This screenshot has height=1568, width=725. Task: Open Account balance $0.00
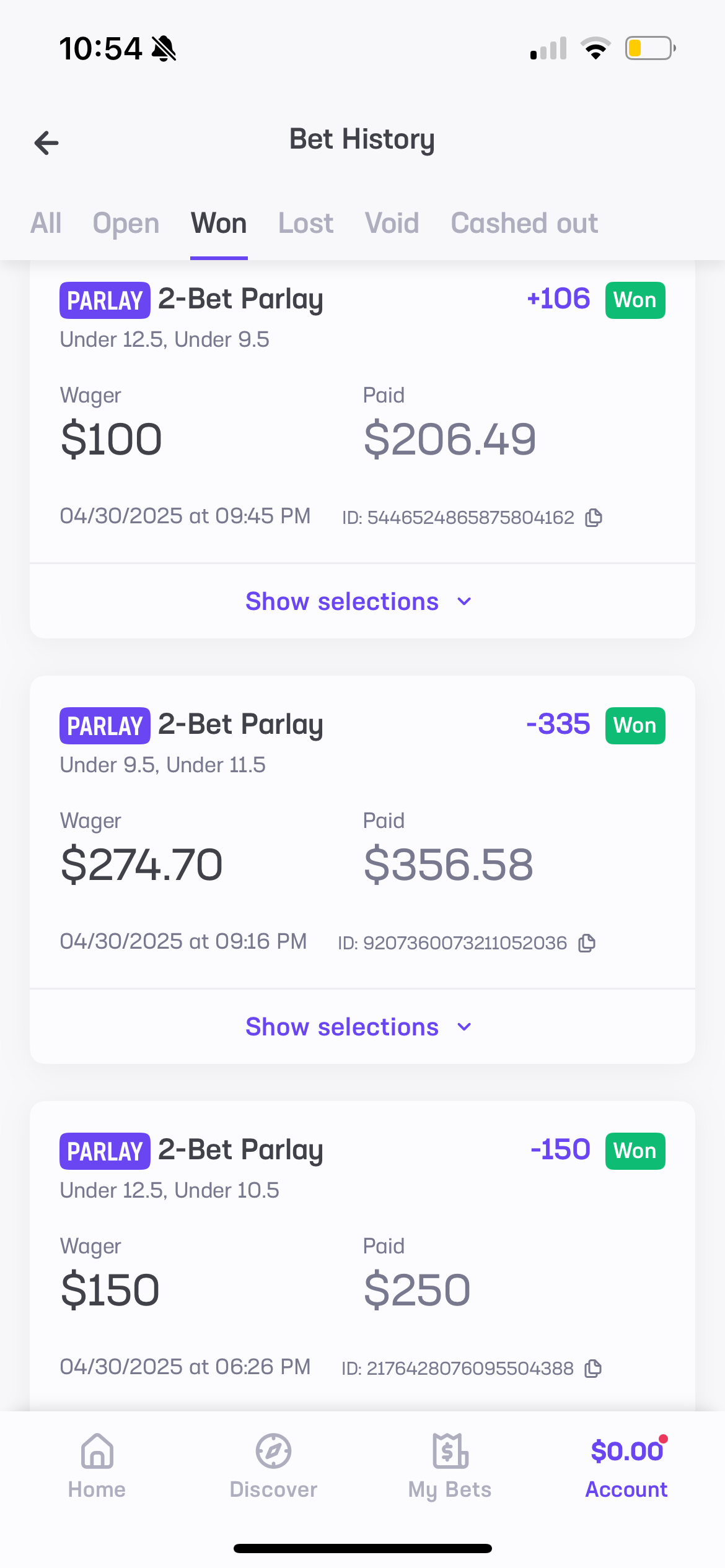click(626, 1451)
